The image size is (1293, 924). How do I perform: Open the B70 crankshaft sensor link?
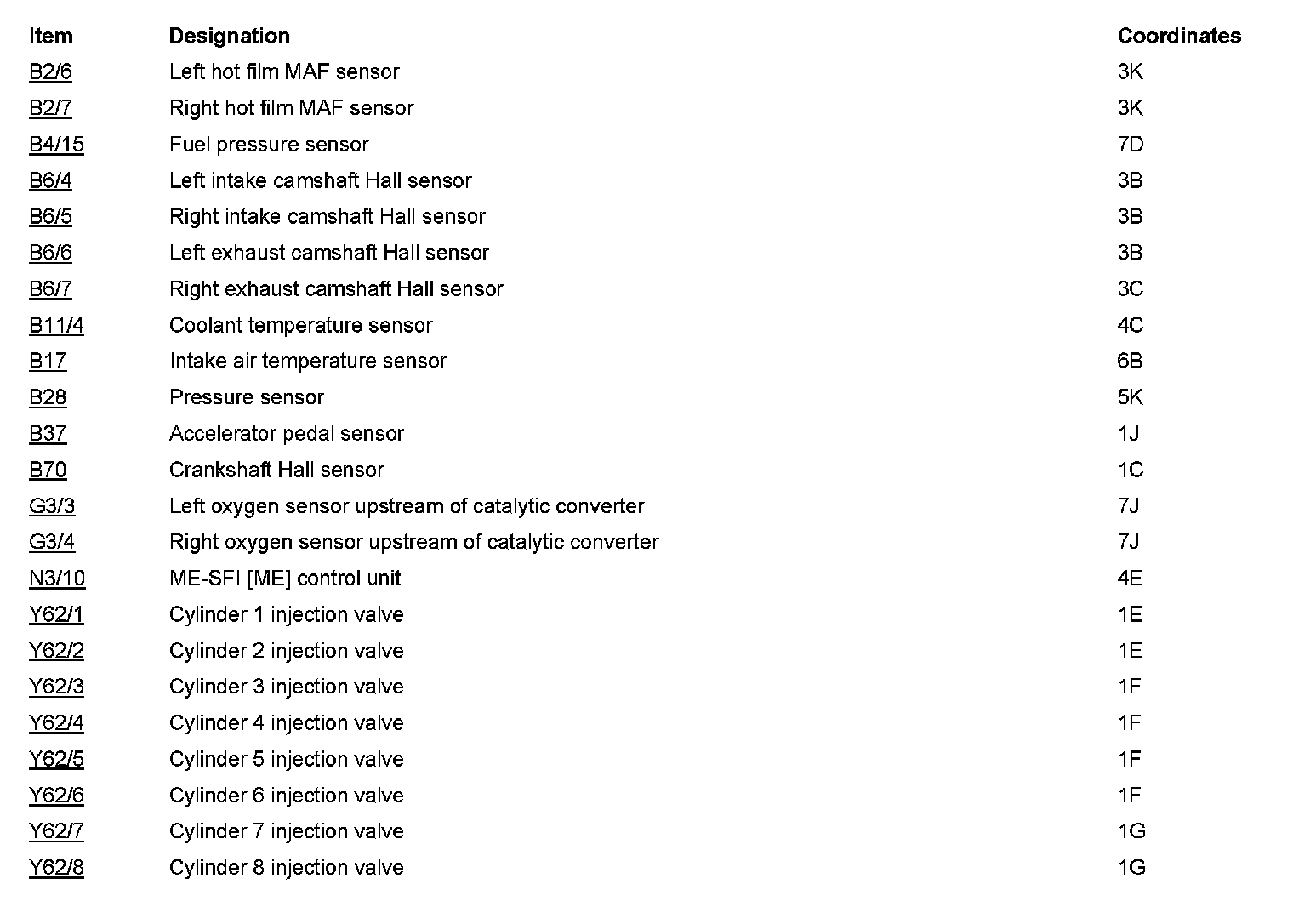pyautogui.click(x=48, y=470)
